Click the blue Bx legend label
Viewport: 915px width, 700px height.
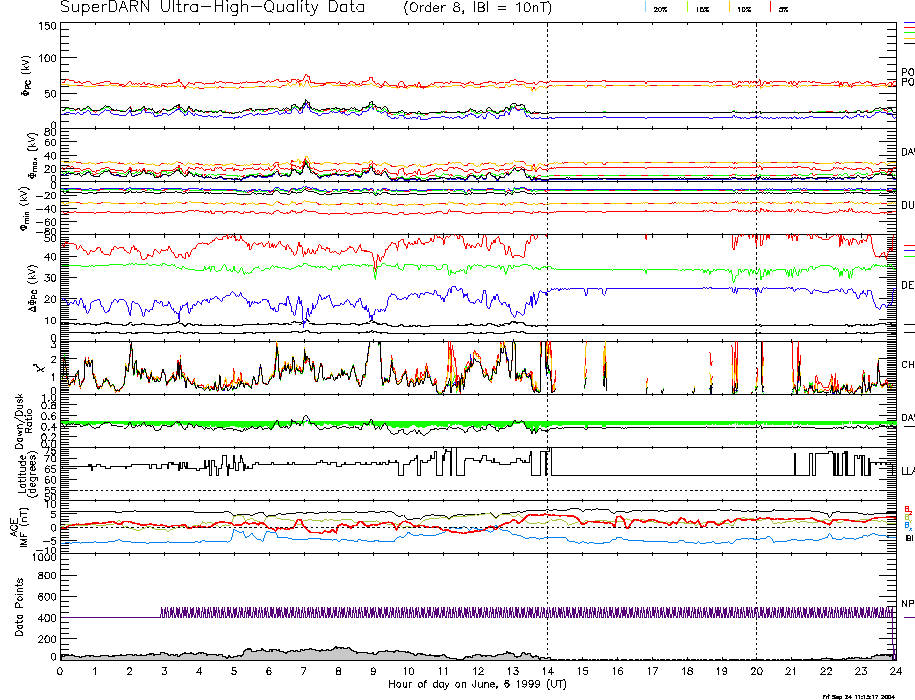tap(908, 525)
